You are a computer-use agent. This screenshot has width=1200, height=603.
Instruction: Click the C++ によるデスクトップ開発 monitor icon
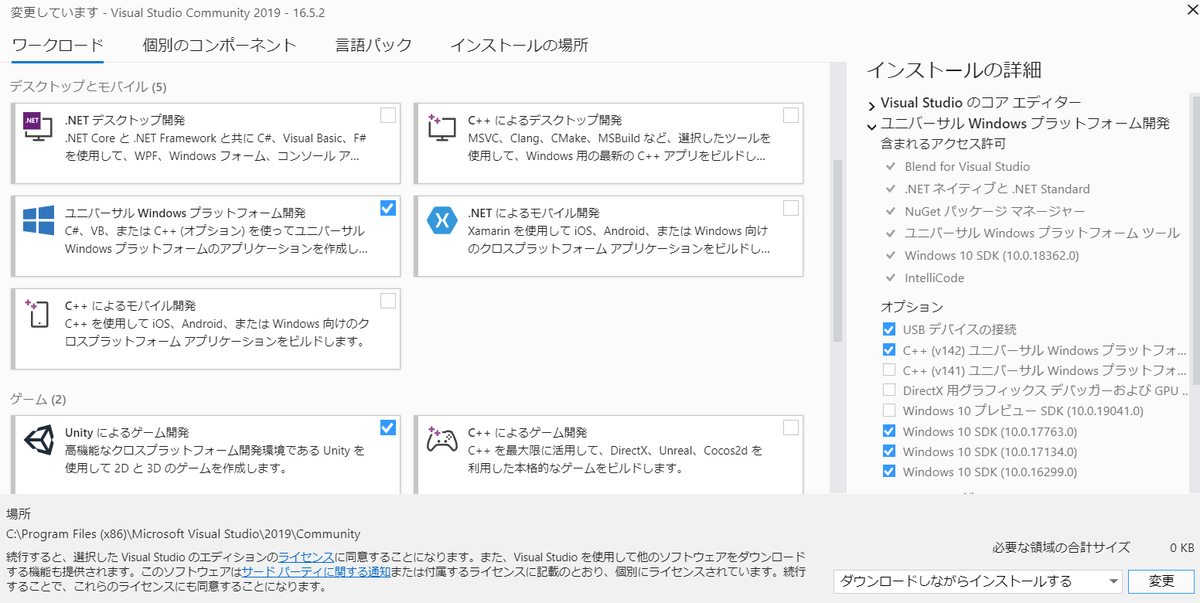[441, 126]
